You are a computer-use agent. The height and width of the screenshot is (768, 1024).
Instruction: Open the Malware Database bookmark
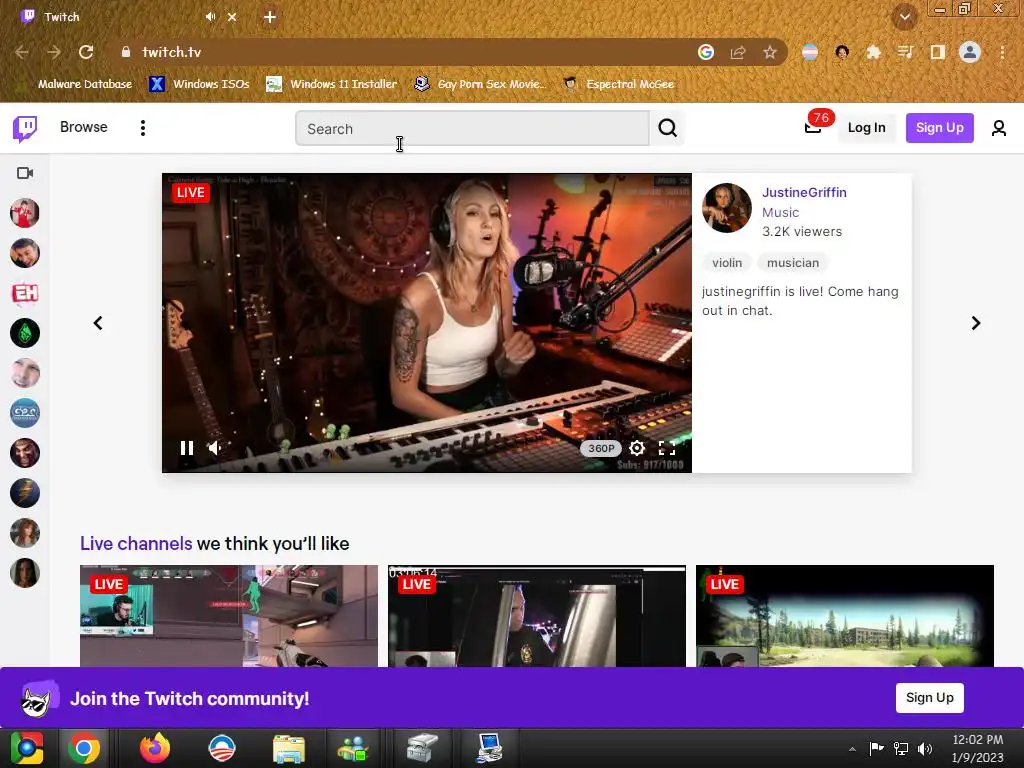76,84
